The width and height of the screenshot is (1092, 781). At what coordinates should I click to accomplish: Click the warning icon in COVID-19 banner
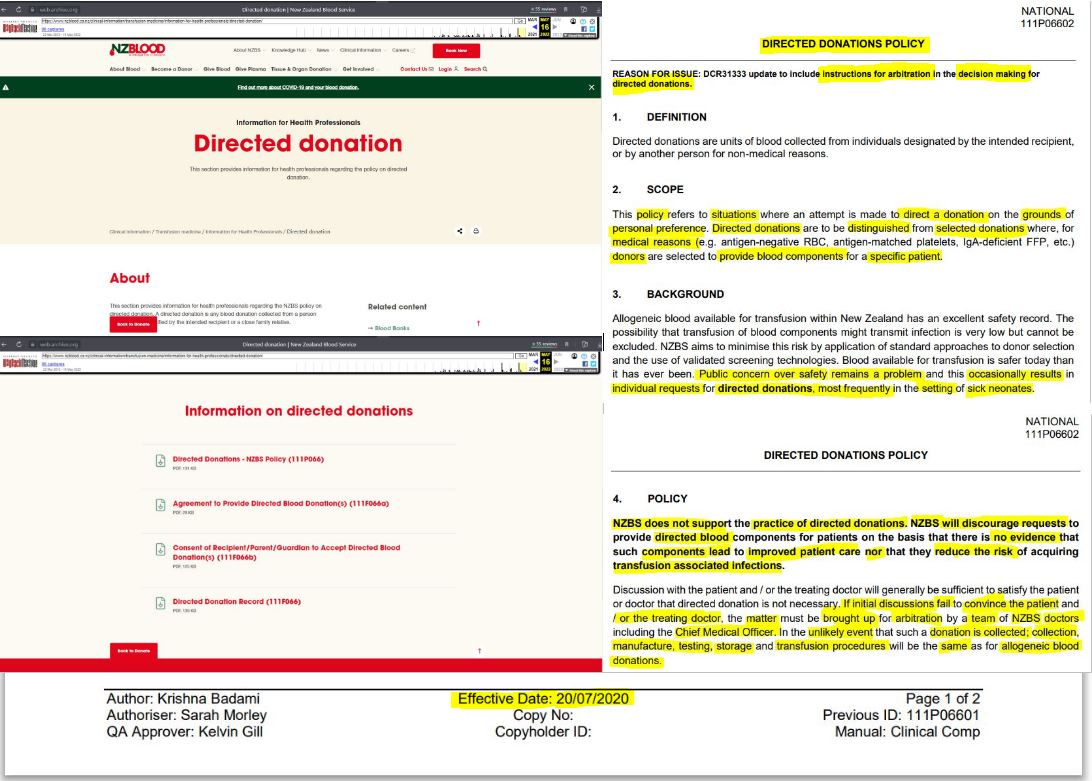(6, 87)
